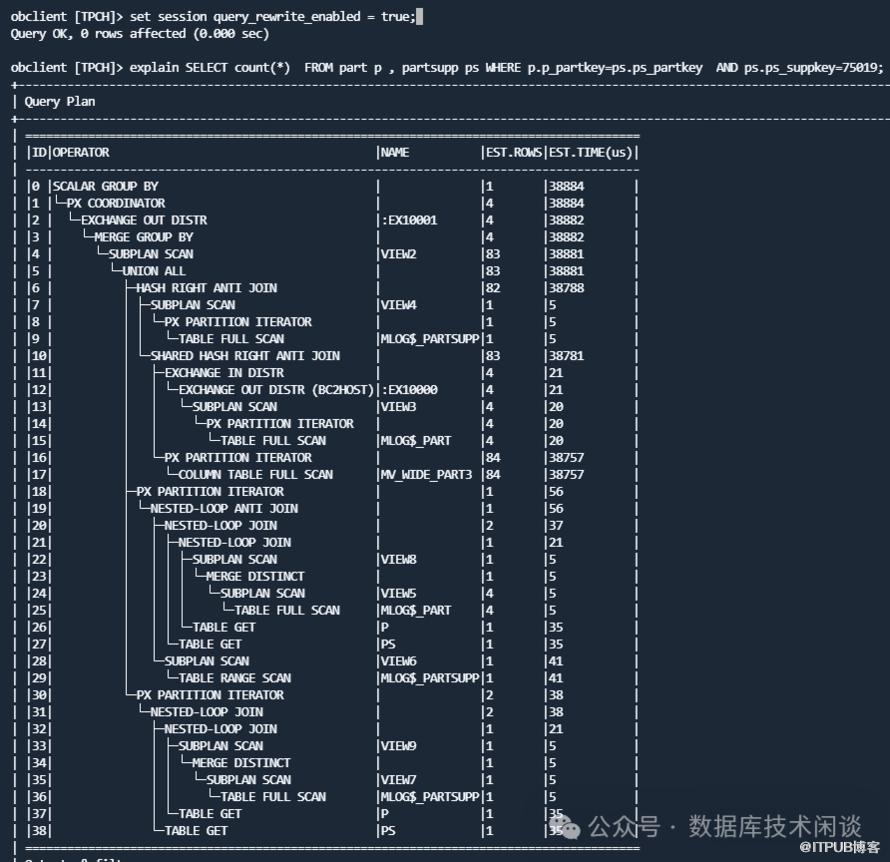Click PX PARTITION ITERATOR in row 30
The width and height of the screenshot is (890, 862).
point(210,695)
